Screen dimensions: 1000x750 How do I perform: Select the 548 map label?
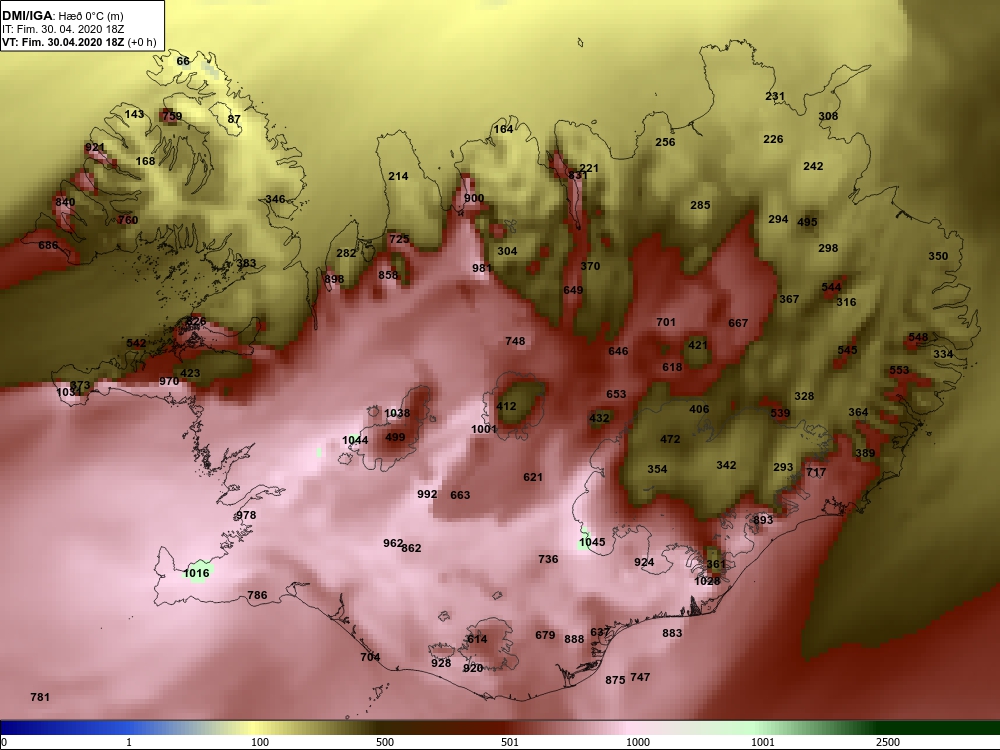click(x=918, y=337)
